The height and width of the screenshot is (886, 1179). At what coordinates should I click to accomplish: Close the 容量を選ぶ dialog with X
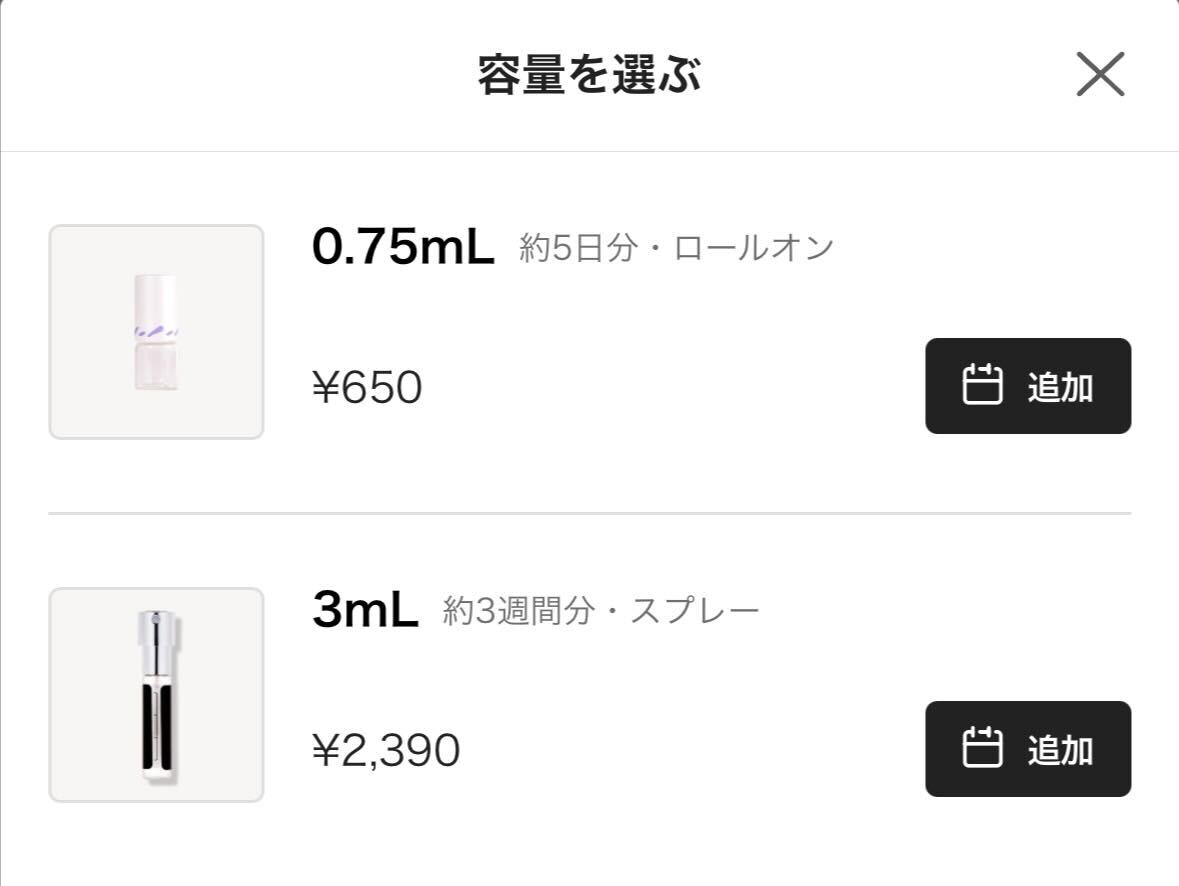coord(1100,74)
